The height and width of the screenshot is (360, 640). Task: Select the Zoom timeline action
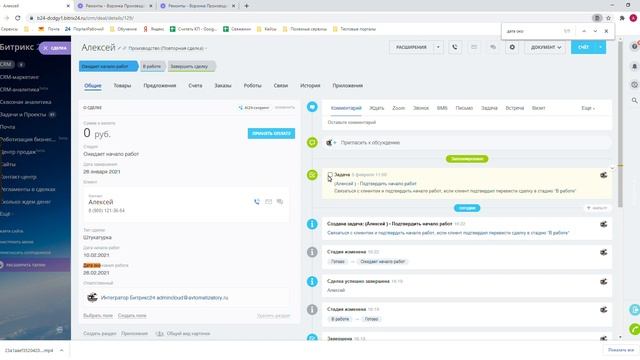click(x=398, y=108)
